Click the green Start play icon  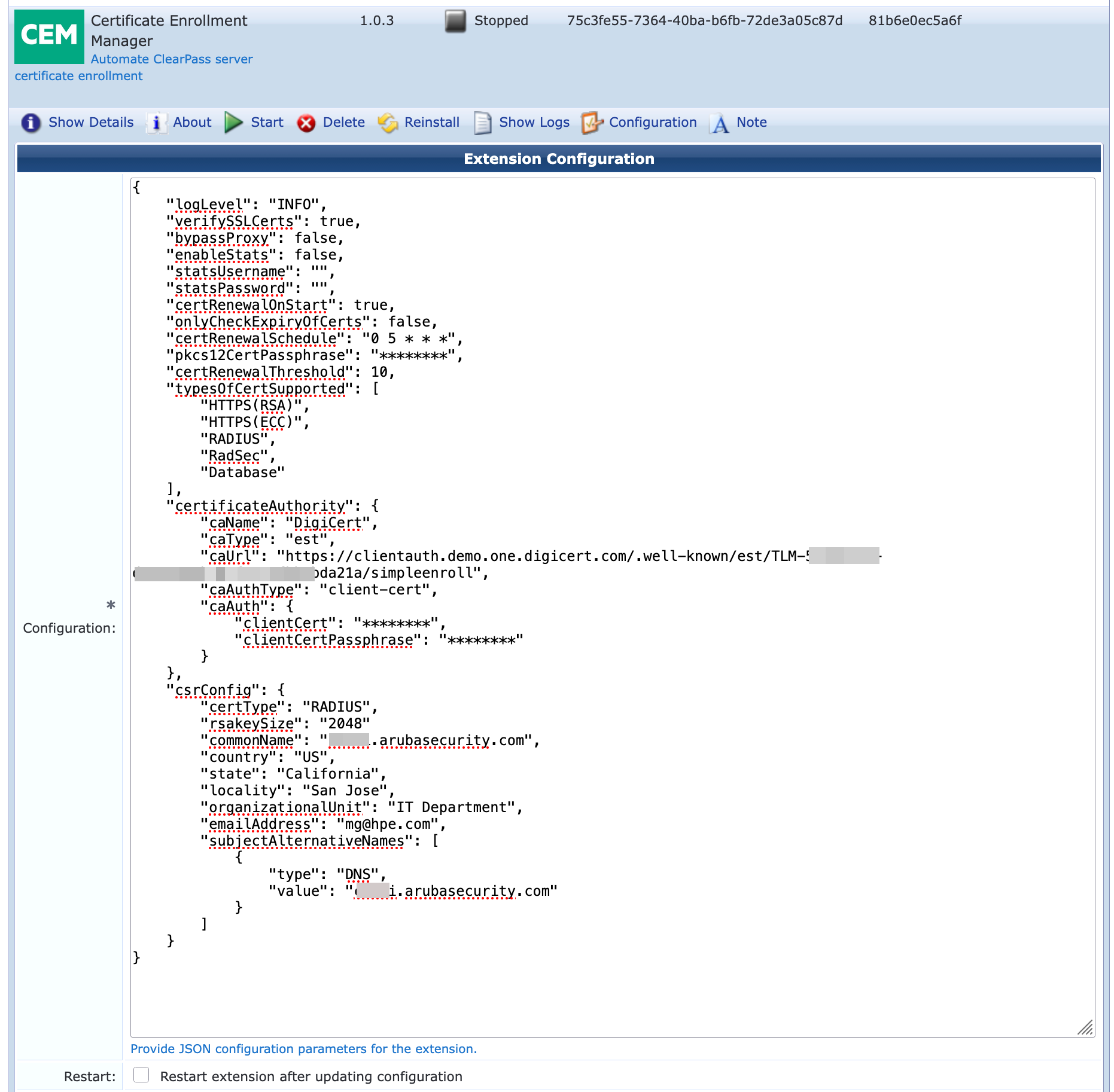pos(233,123)
